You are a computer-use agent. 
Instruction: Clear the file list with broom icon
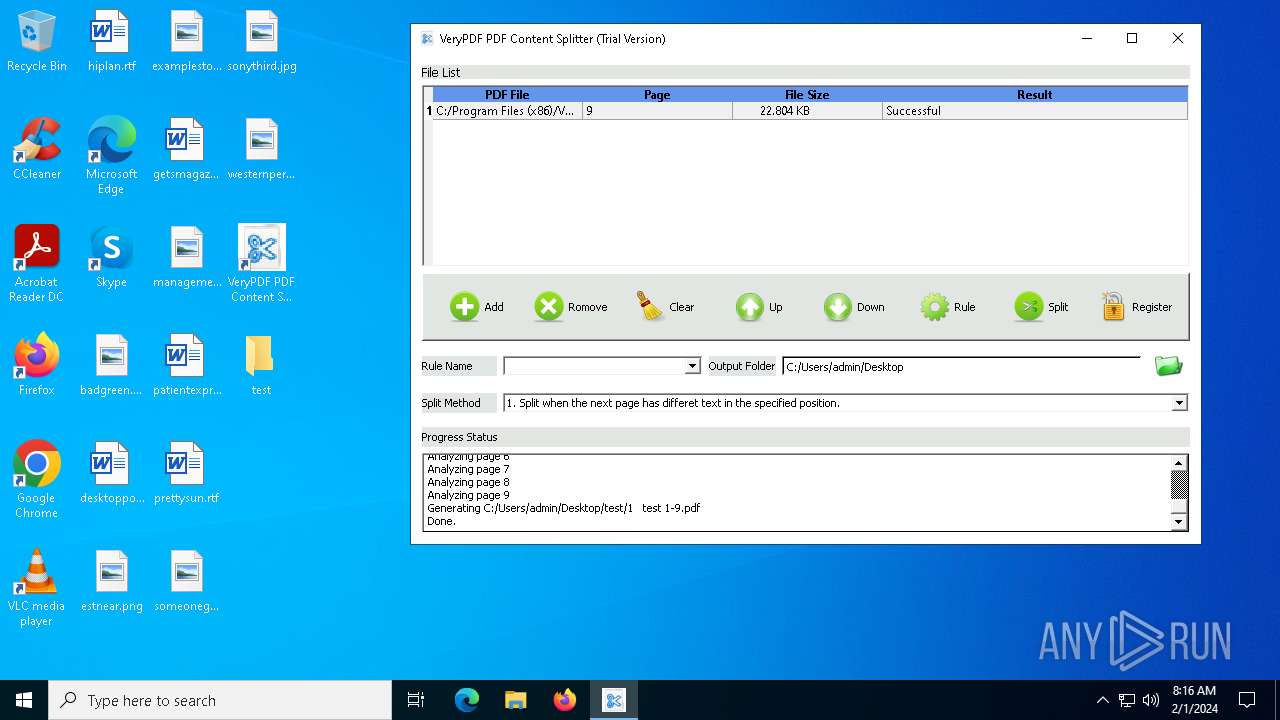coord(665,307)
